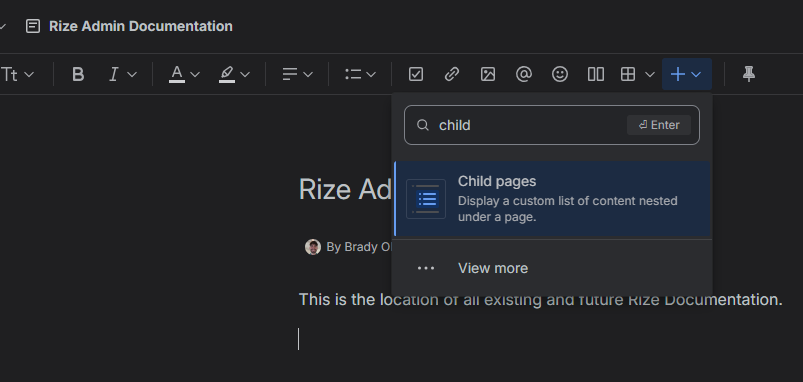Insert an action item checkbox
This screenshot has width=803, height=382.
point(416,75)
